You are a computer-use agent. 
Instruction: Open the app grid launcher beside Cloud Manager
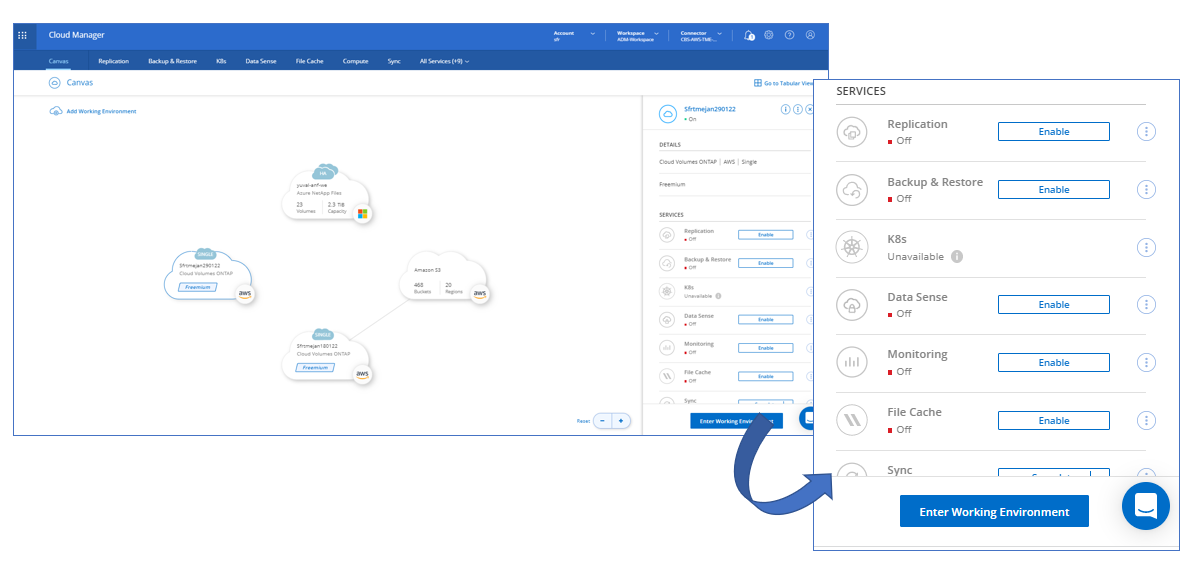click(x=23, y=35)
